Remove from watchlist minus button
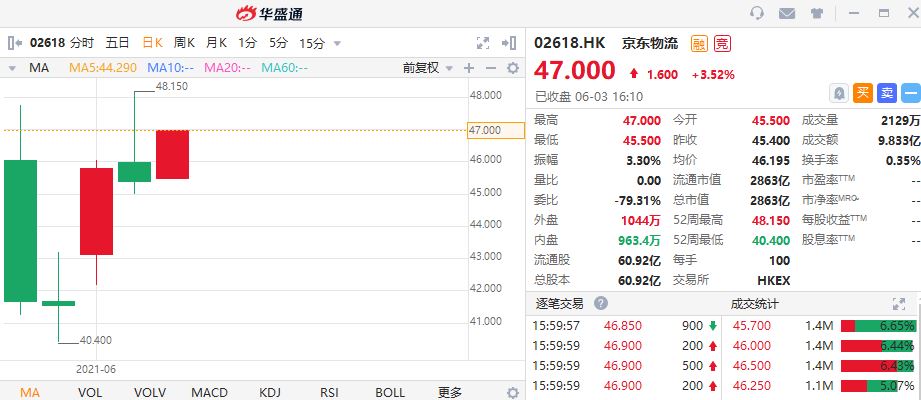This screenshot has height=400, width=921. coord(911,93)
